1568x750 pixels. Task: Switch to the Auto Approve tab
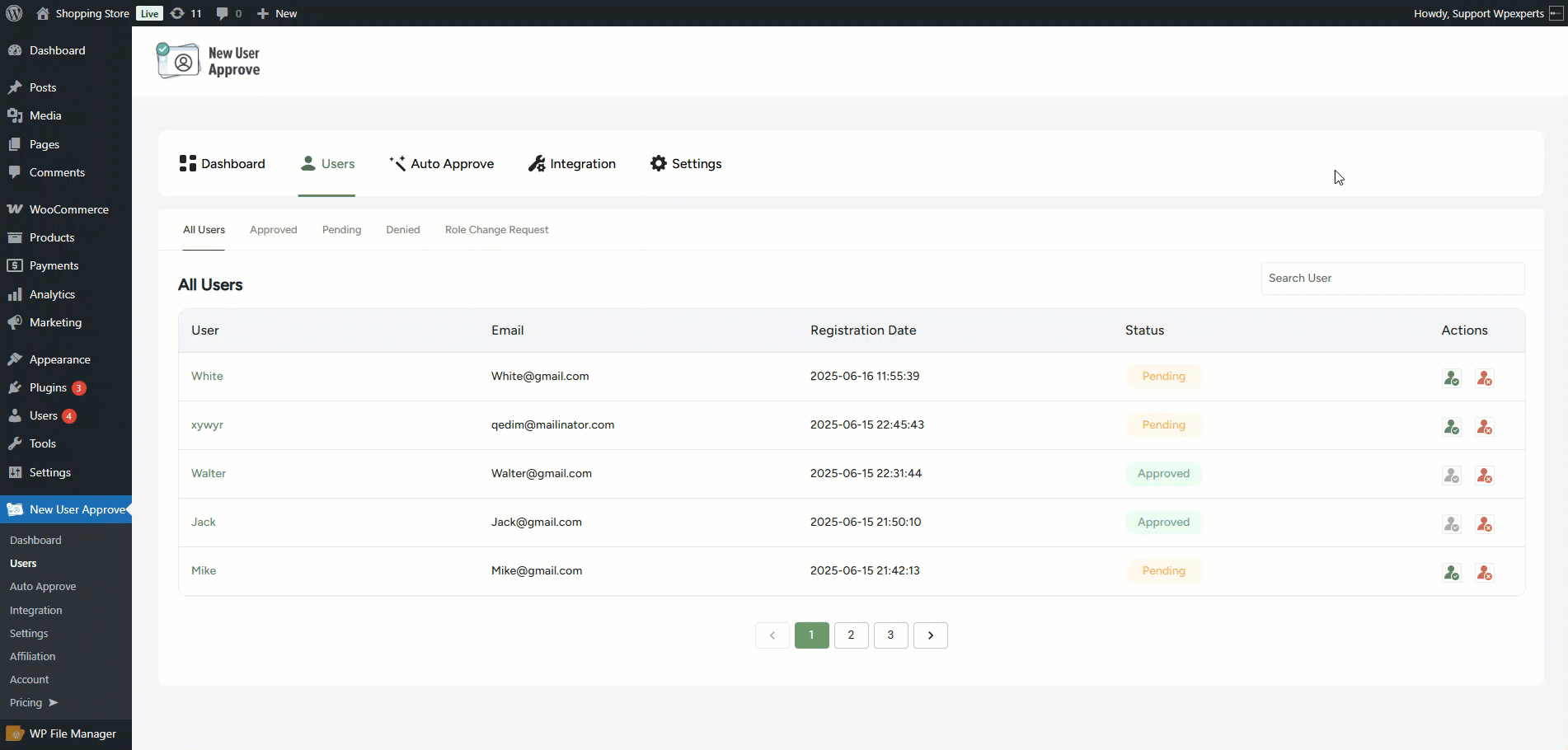(x=441, y=163)
